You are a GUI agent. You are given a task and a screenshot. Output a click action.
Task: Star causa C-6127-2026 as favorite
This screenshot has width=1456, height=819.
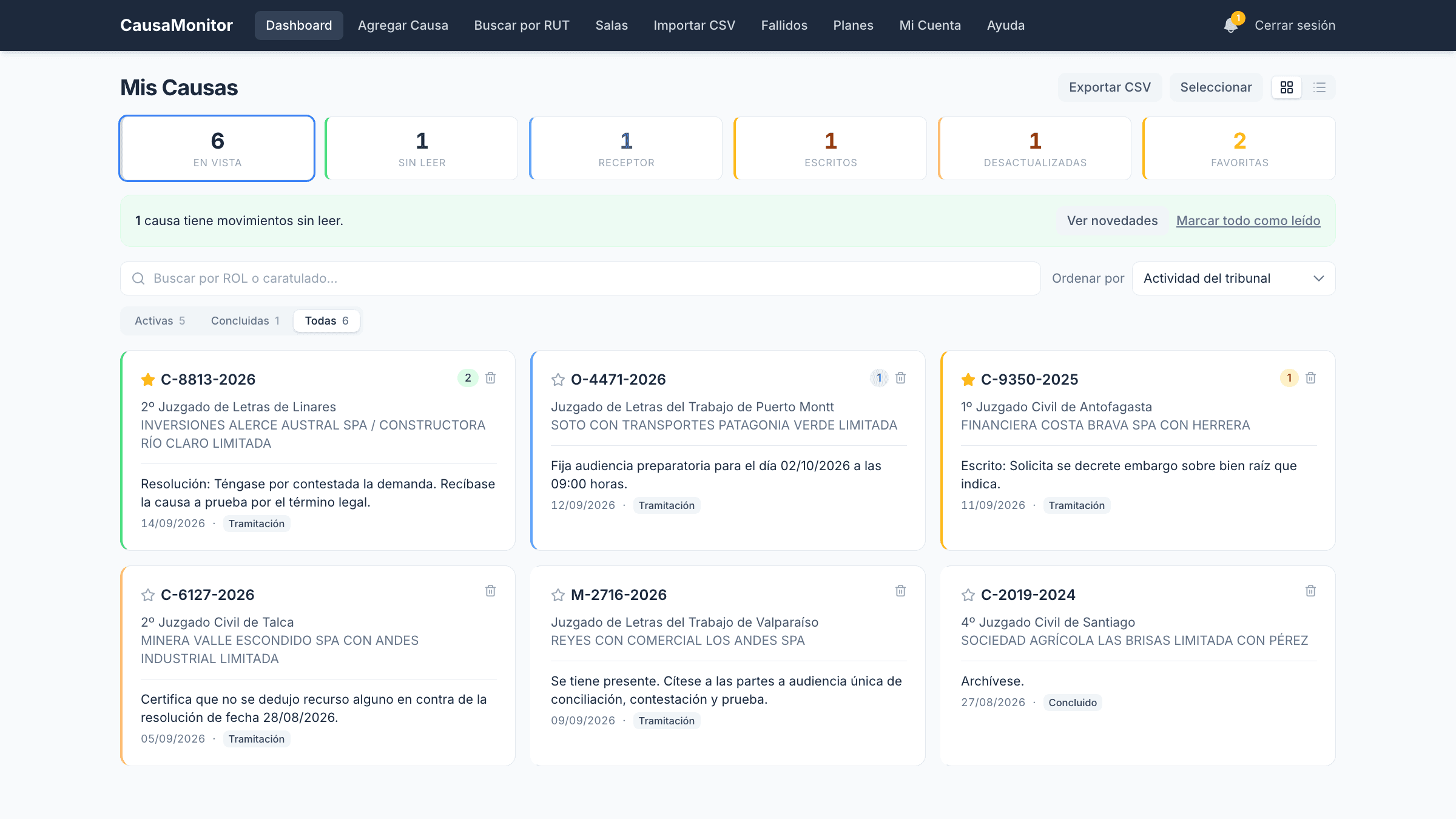pyautogui.click(x=148, y=595)
